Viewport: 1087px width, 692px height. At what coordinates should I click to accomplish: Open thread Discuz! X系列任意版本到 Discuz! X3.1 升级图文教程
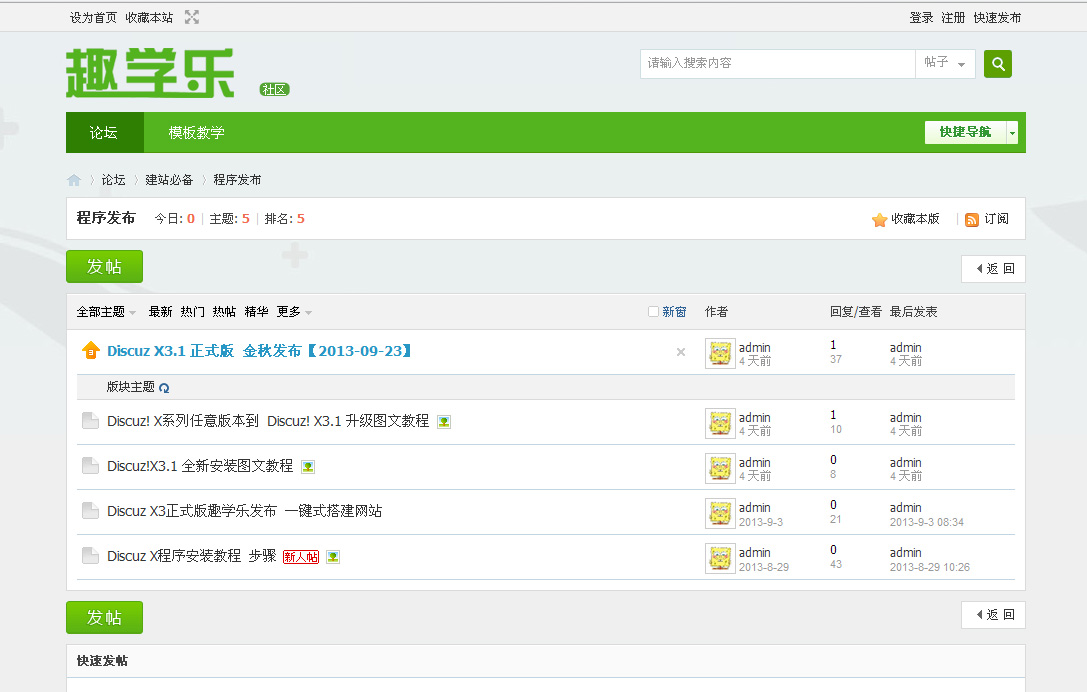pos(268,421)
